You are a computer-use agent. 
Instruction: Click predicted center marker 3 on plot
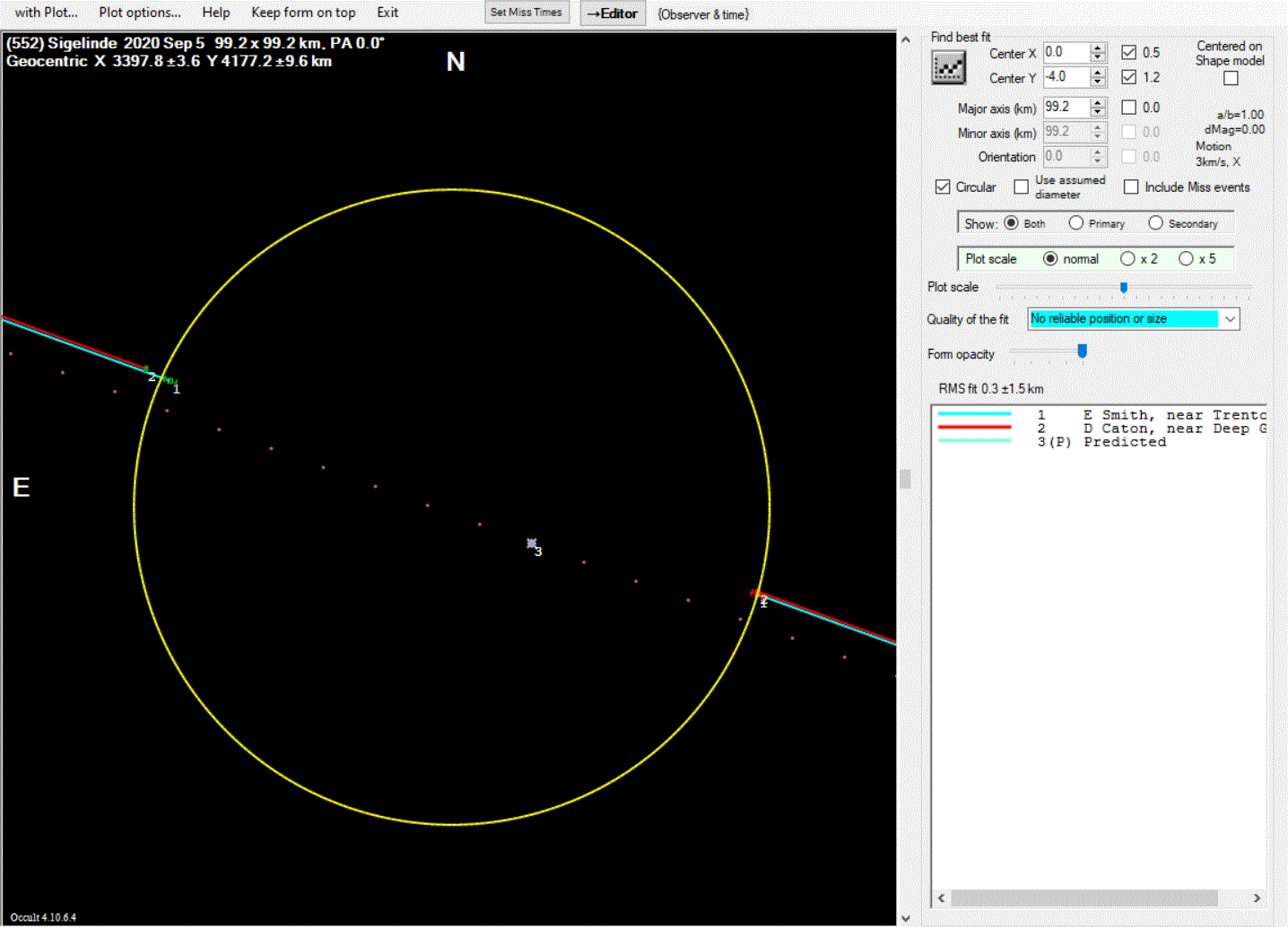pyautogui.click(x=532, y=543)
